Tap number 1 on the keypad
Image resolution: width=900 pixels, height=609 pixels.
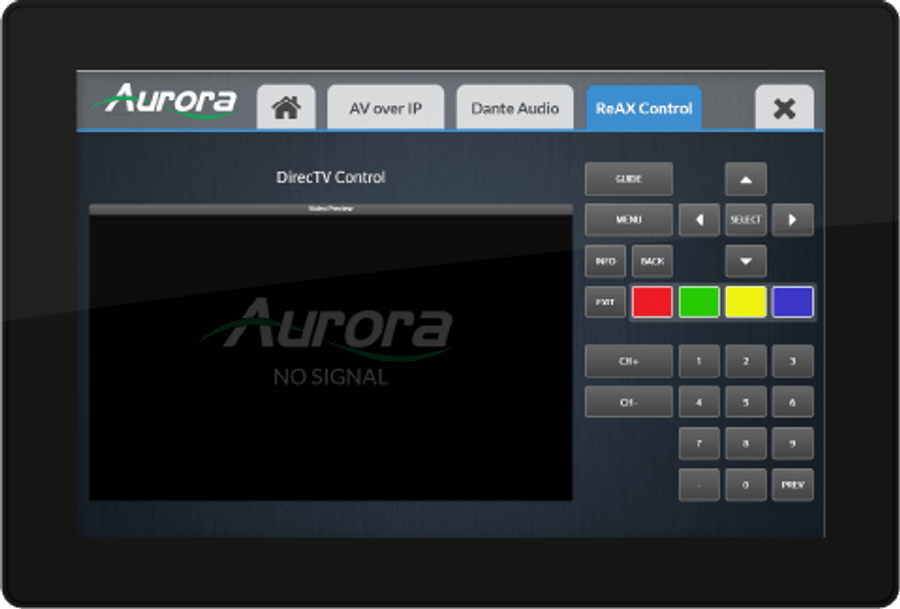click(699, 361)
